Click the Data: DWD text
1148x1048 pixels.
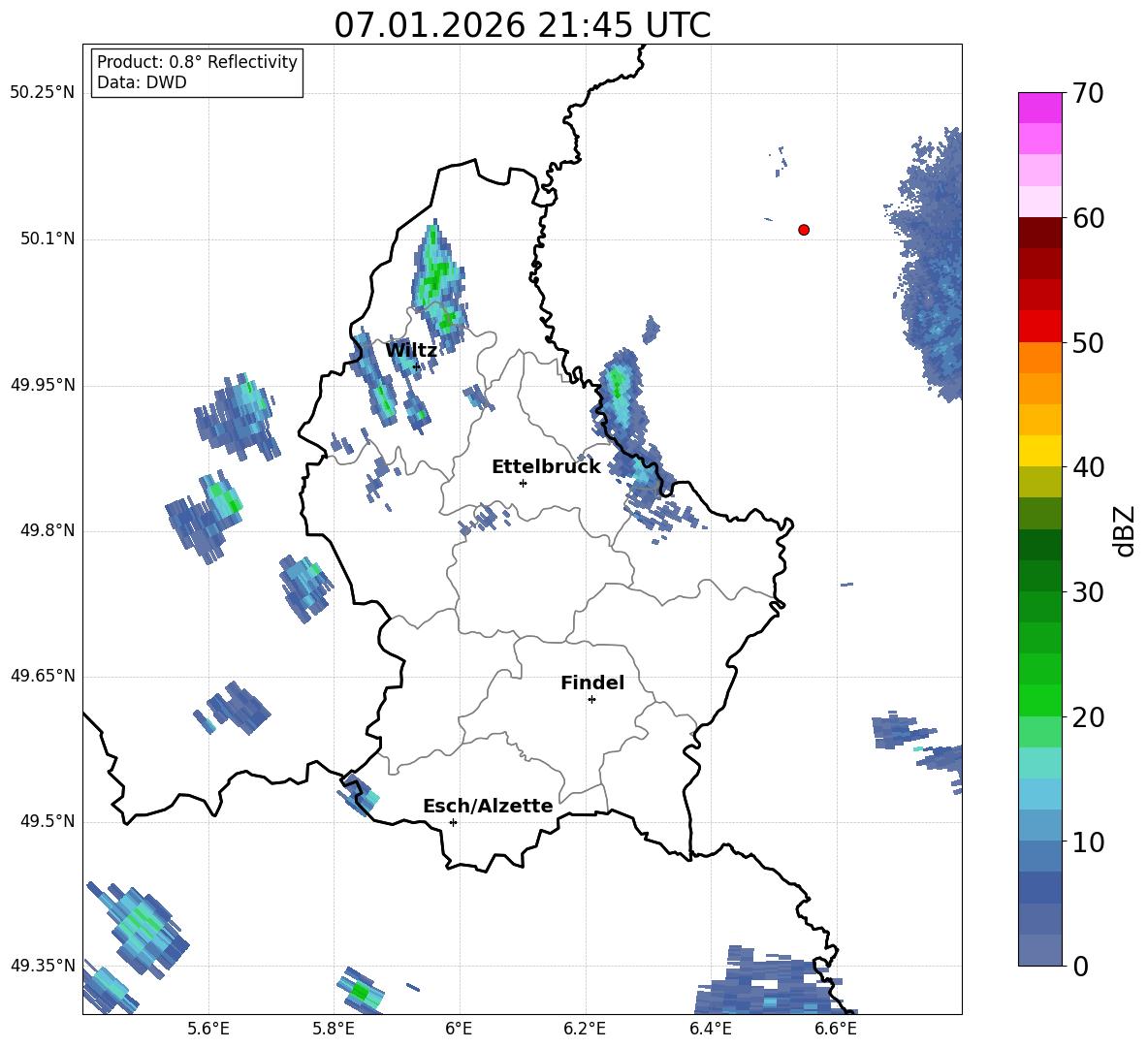142,82
